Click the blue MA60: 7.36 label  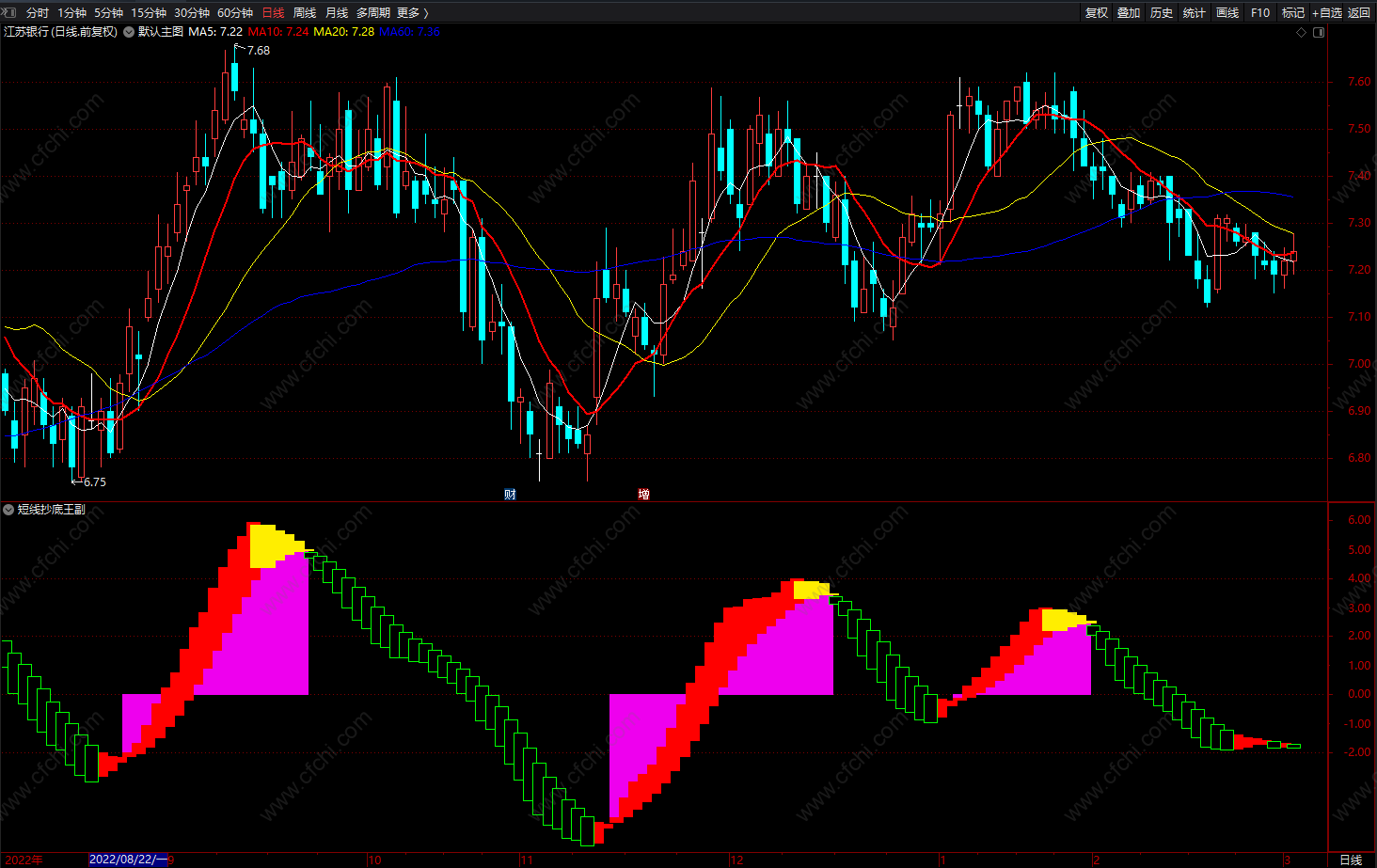409,32
